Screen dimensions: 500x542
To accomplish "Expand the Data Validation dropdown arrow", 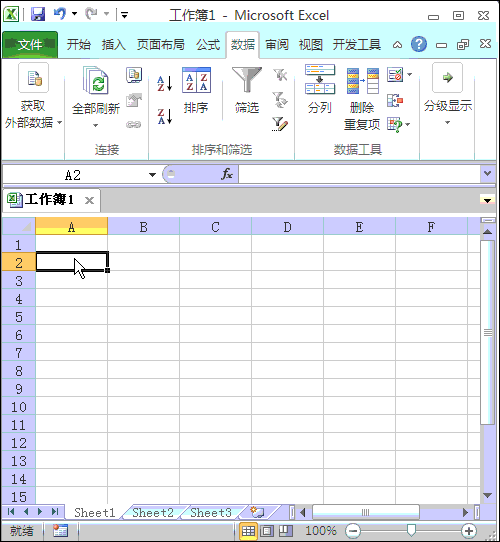I will click(x=410, y=74).
